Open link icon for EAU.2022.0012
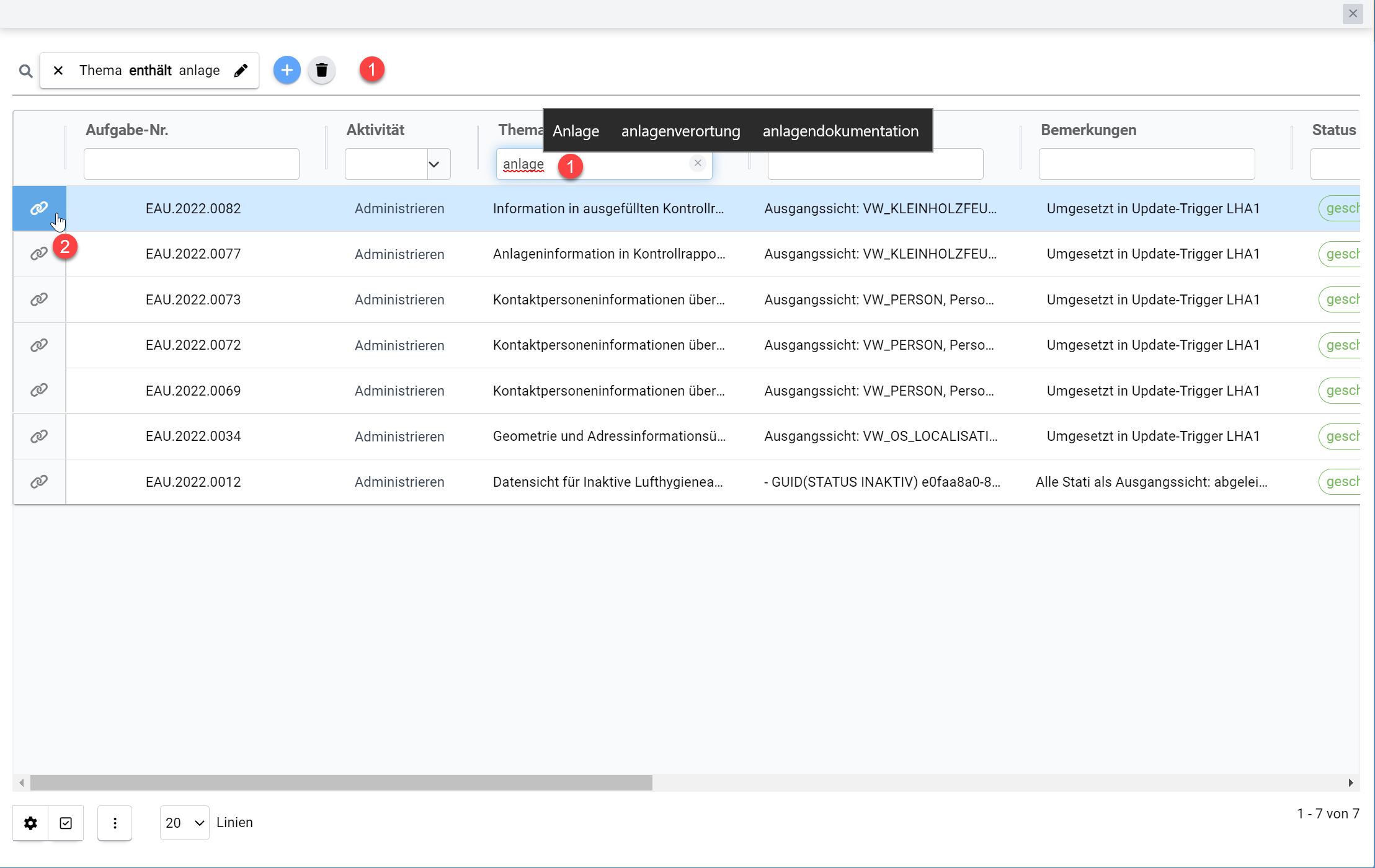 [39, 482]
